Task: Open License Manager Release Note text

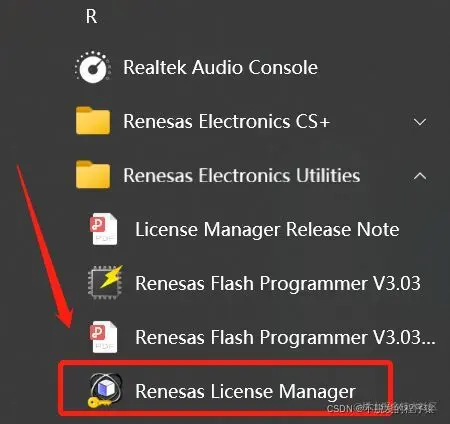Action: tap(267, 229)
